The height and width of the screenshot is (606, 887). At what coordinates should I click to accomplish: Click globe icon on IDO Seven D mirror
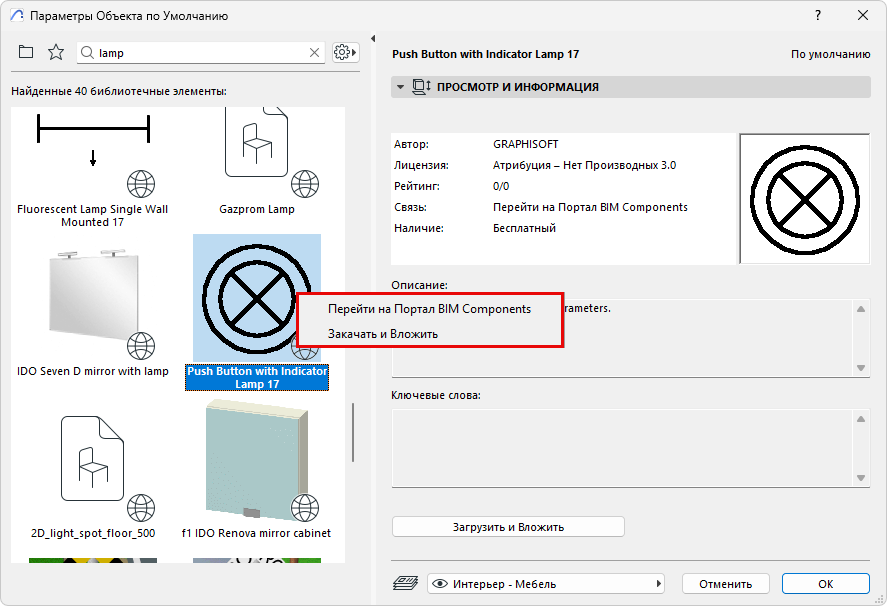click(141, 346)
